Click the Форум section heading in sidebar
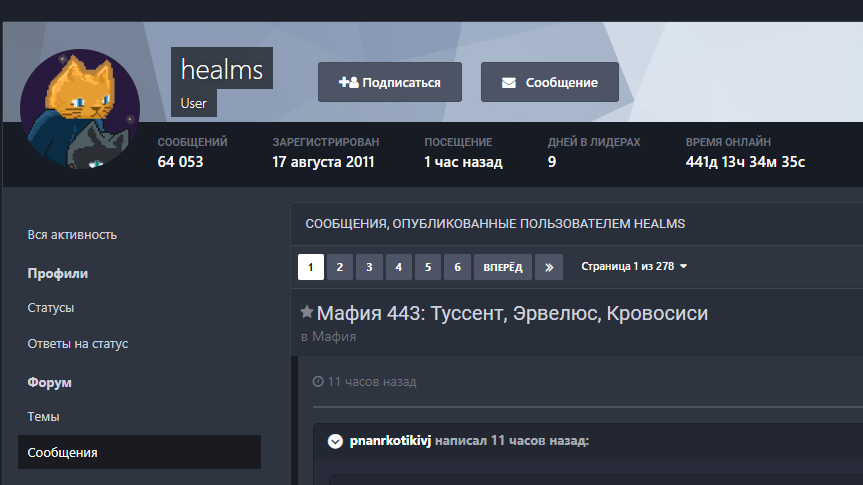The width and height of the screenshot is (863, 485). [x=50, y=383]
